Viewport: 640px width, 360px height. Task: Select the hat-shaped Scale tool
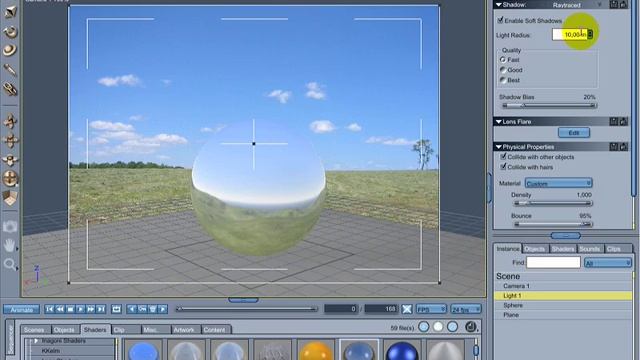[x=10, y=50]
